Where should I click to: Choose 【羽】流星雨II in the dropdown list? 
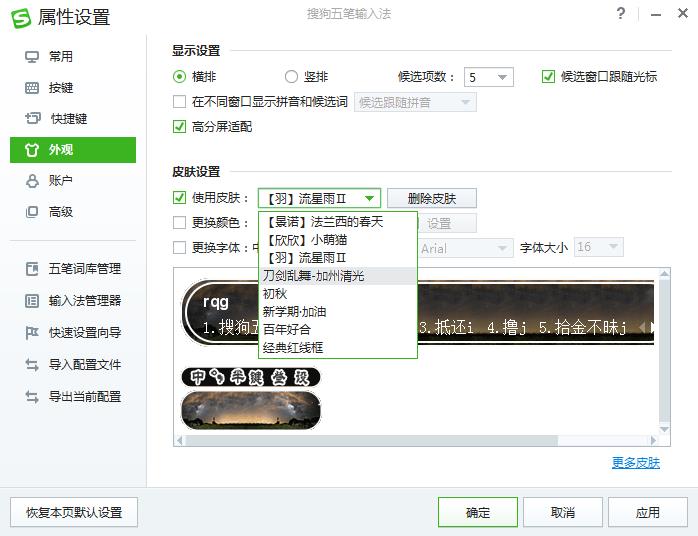coord(338,258)
